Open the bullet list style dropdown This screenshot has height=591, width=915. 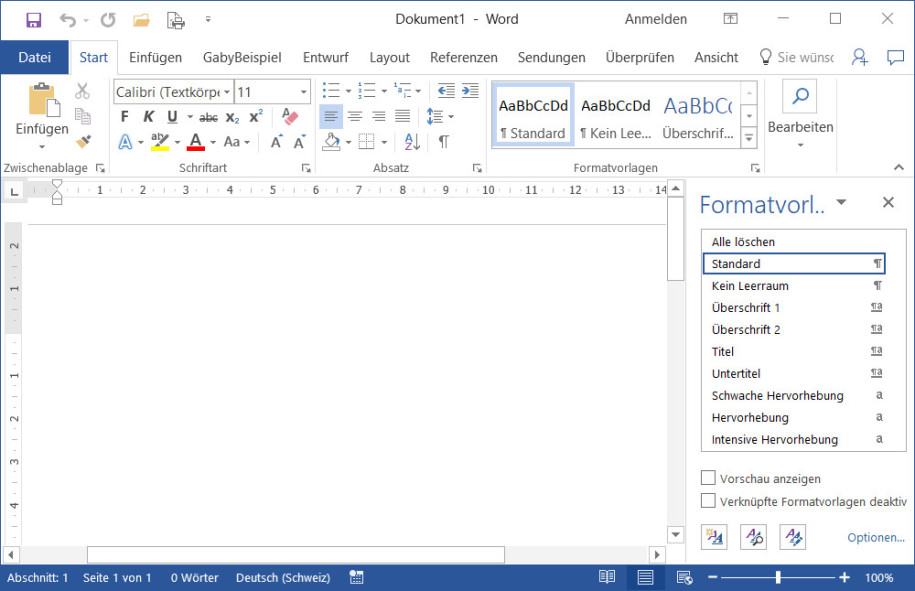(348, 91)
